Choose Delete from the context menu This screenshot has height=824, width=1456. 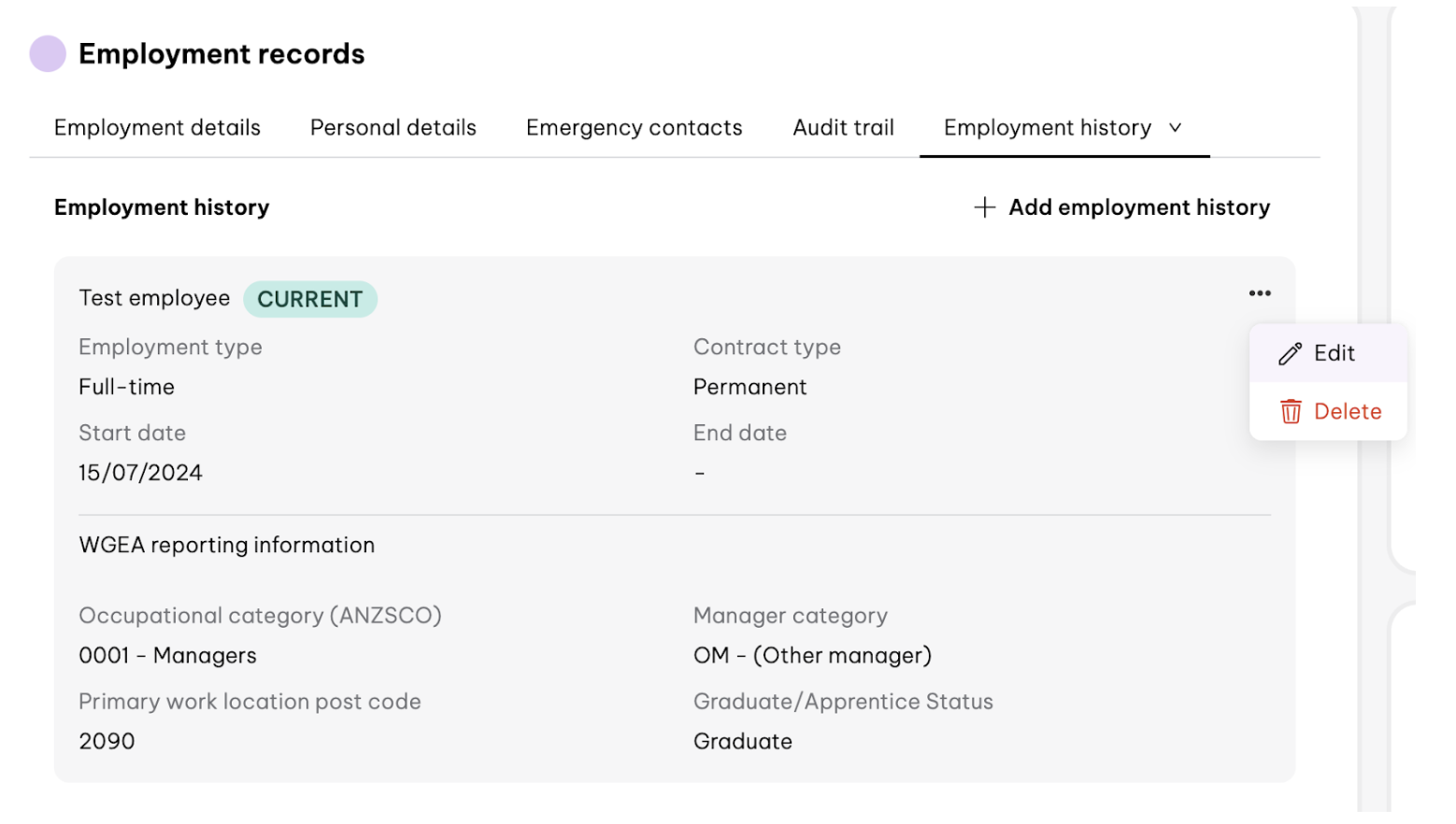click(1347, 412)
